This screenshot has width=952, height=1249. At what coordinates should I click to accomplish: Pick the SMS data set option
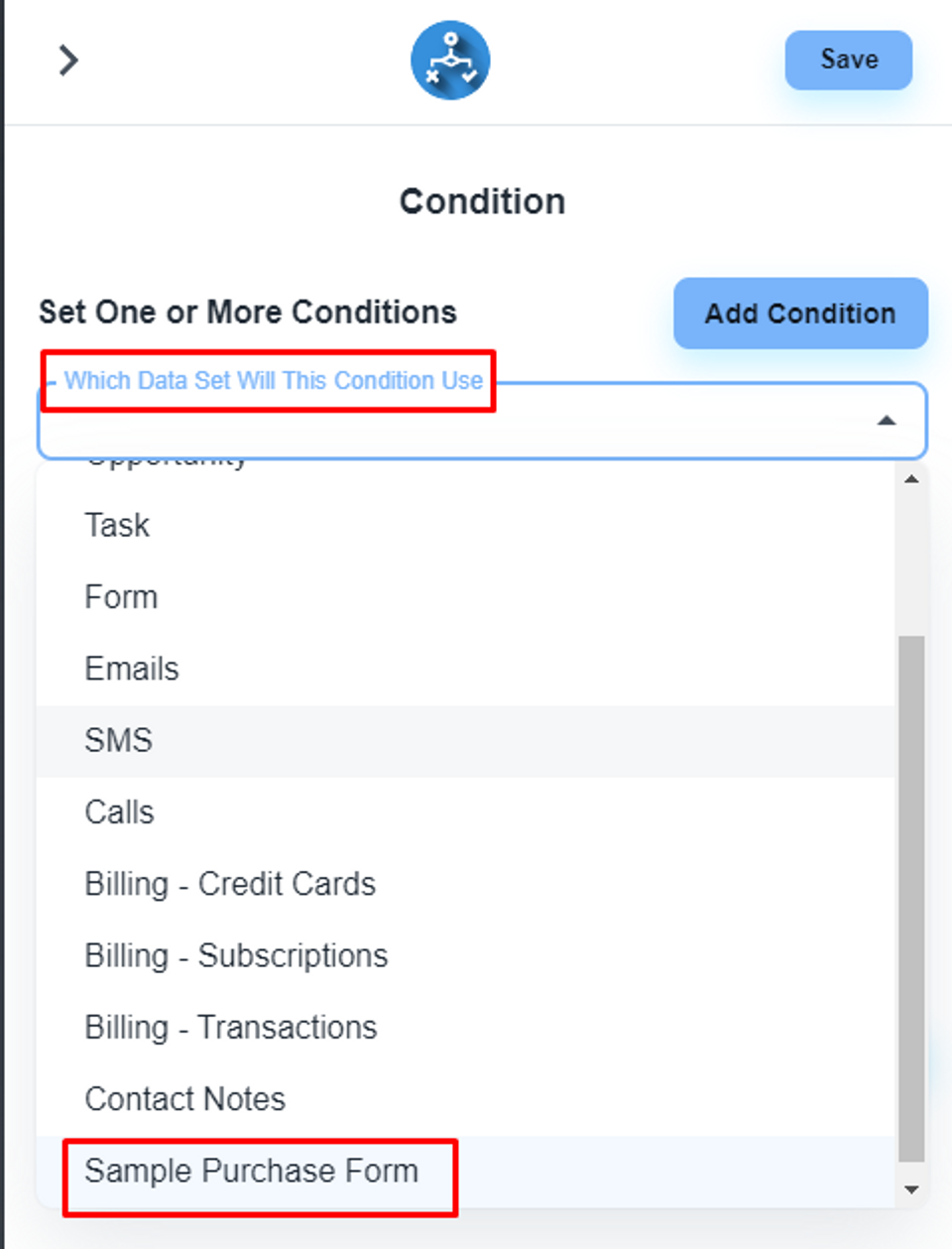[x=118, y=740]
